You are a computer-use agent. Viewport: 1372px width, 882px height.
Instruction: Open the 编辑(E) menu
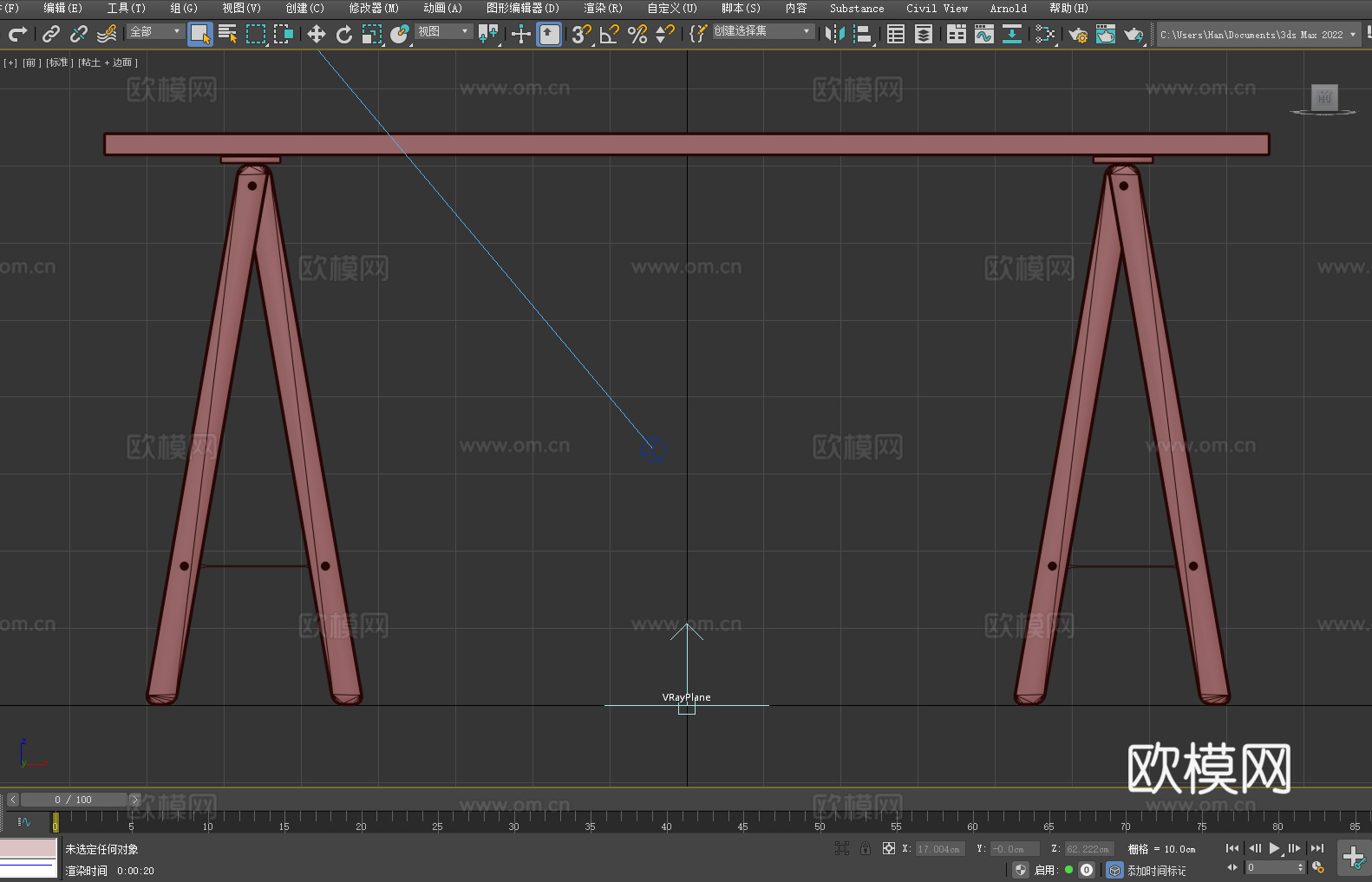(x=62, y=8)
